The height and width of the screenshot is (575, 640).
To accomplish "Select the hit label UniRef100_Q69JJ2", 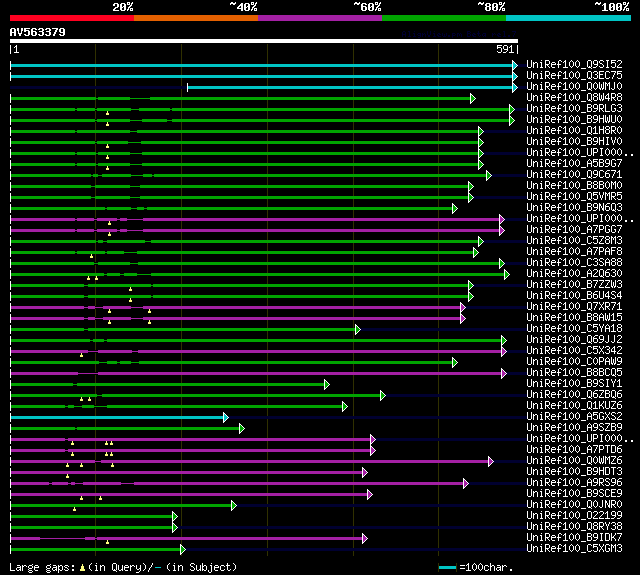I will pos(574,340).
